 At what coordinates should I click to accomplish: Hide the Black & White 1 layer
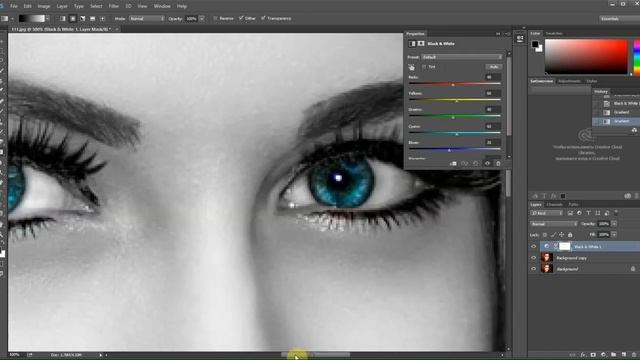coord(533,247)
